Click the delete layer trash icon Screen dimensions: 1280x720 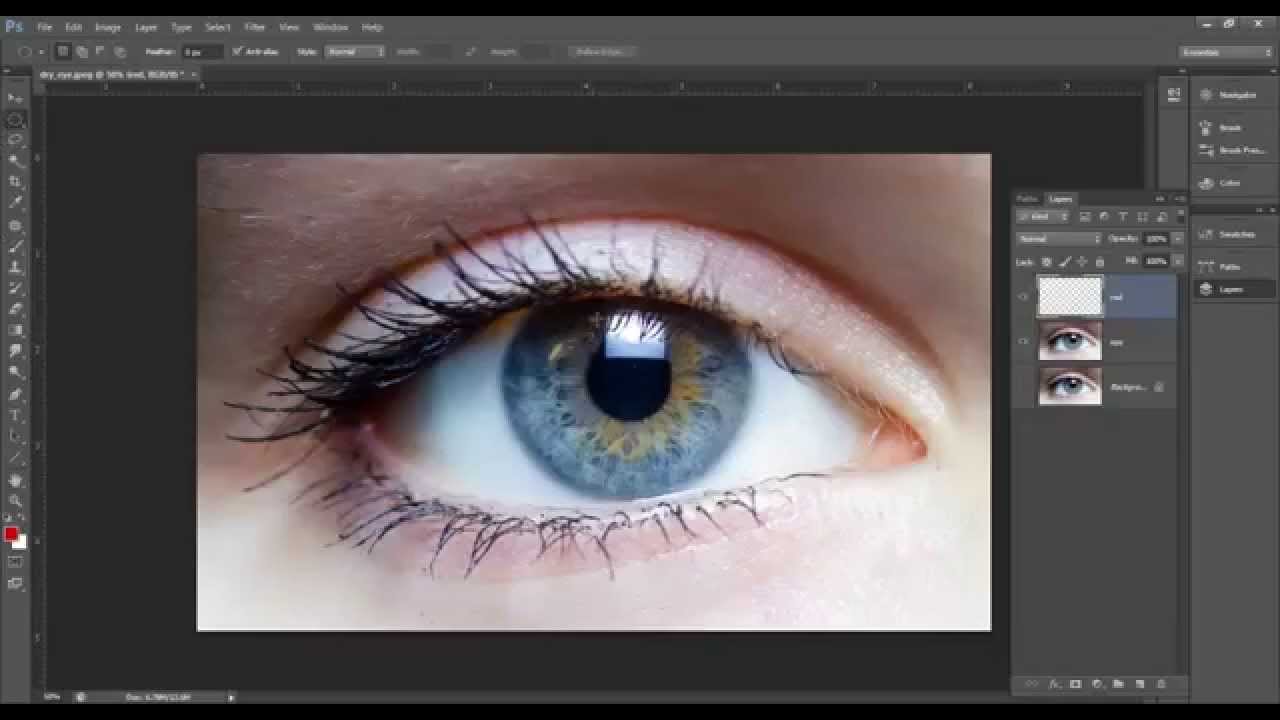point(1160,684)
